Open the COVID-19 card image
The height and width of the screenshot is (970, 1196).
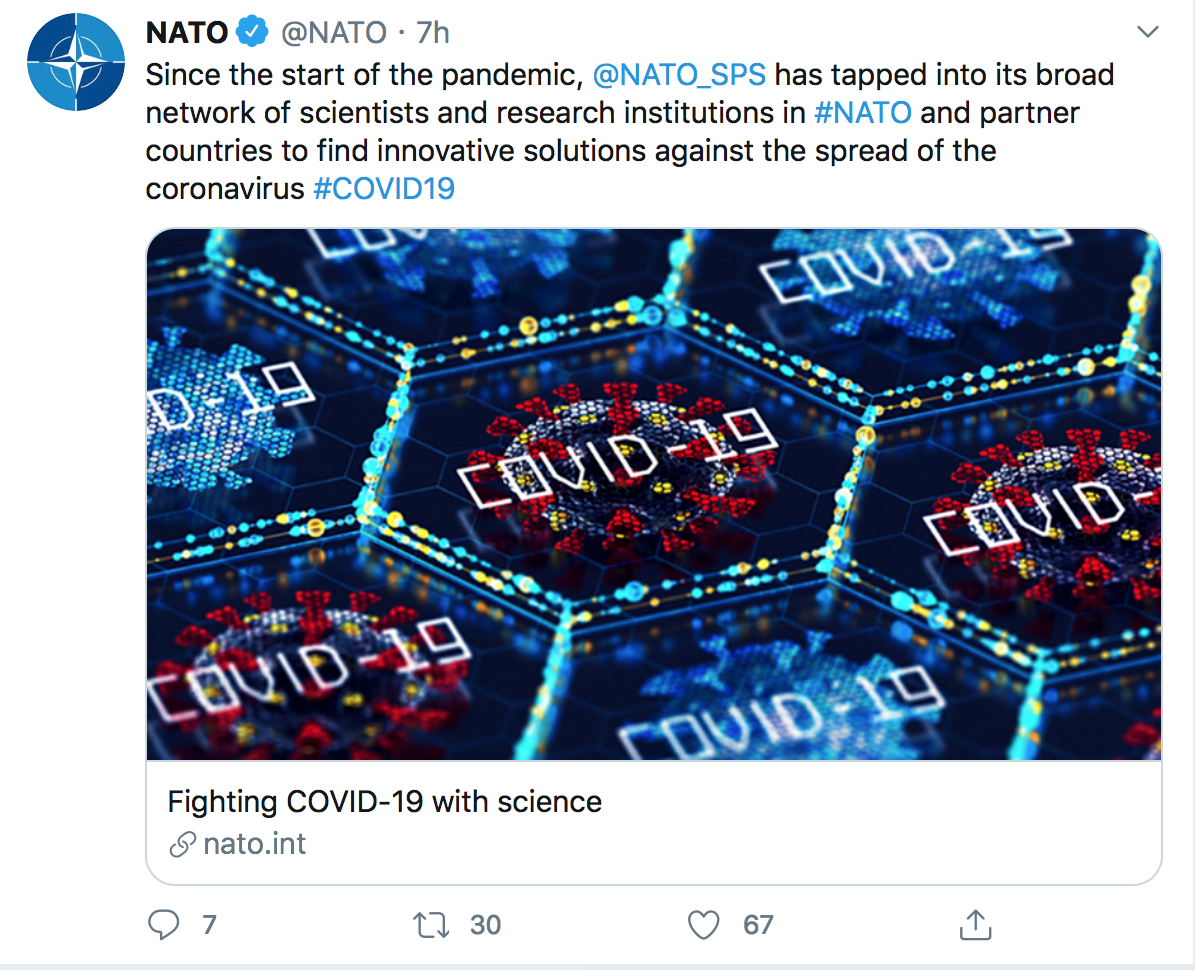pos(654,494)
